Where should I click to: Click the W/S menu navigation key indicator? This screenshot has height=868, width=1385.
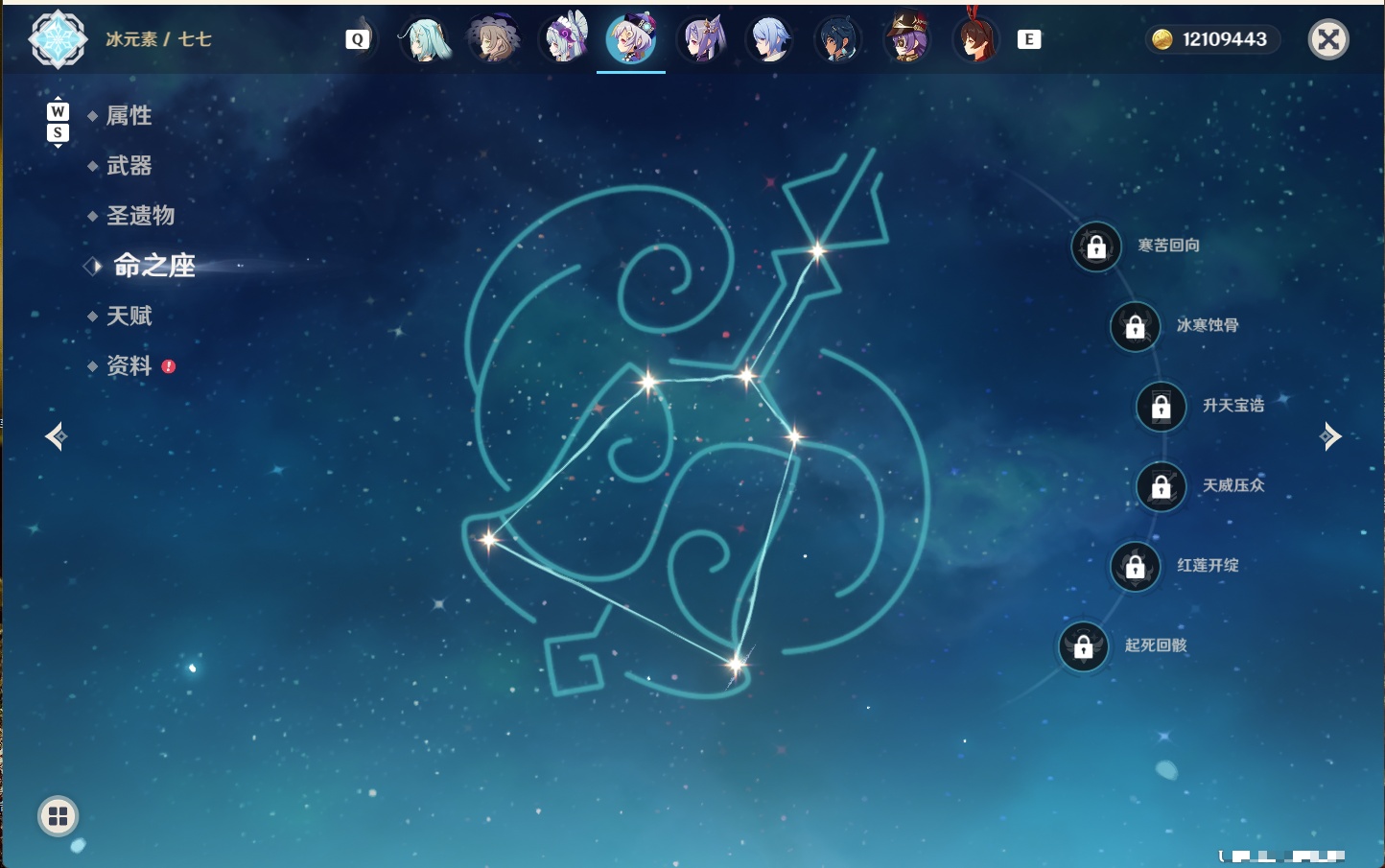pos(58,122)
